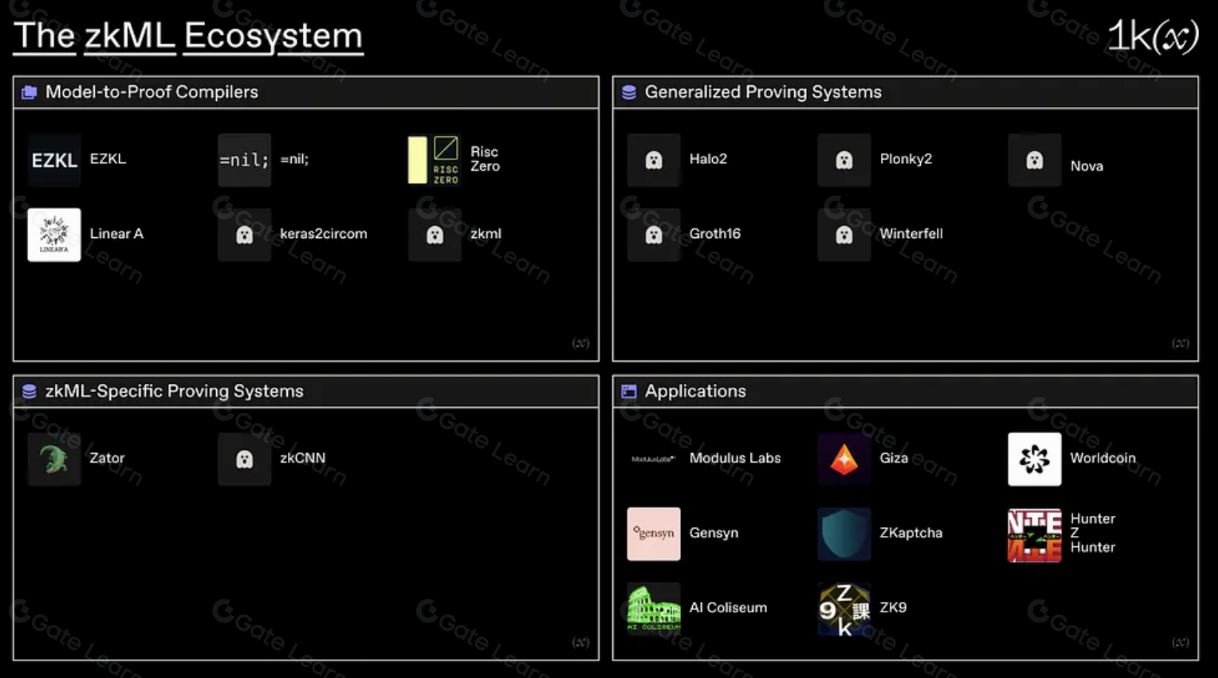Select the Giza orange triangle icon
The height and width of the screenshot is (678, 1218).
click(844, 459)
